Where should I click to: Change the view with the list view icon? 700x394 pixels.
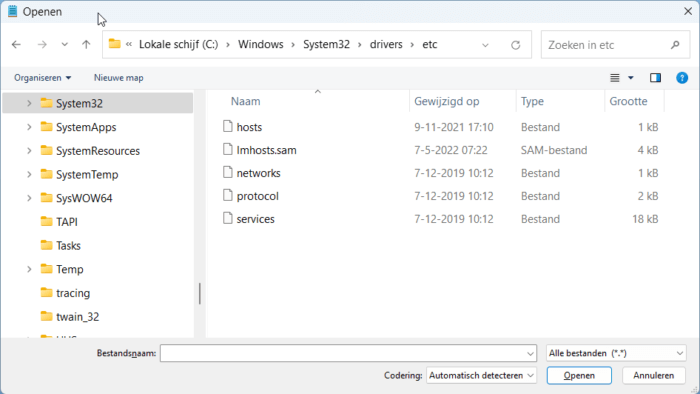click(x=615, y=78)
